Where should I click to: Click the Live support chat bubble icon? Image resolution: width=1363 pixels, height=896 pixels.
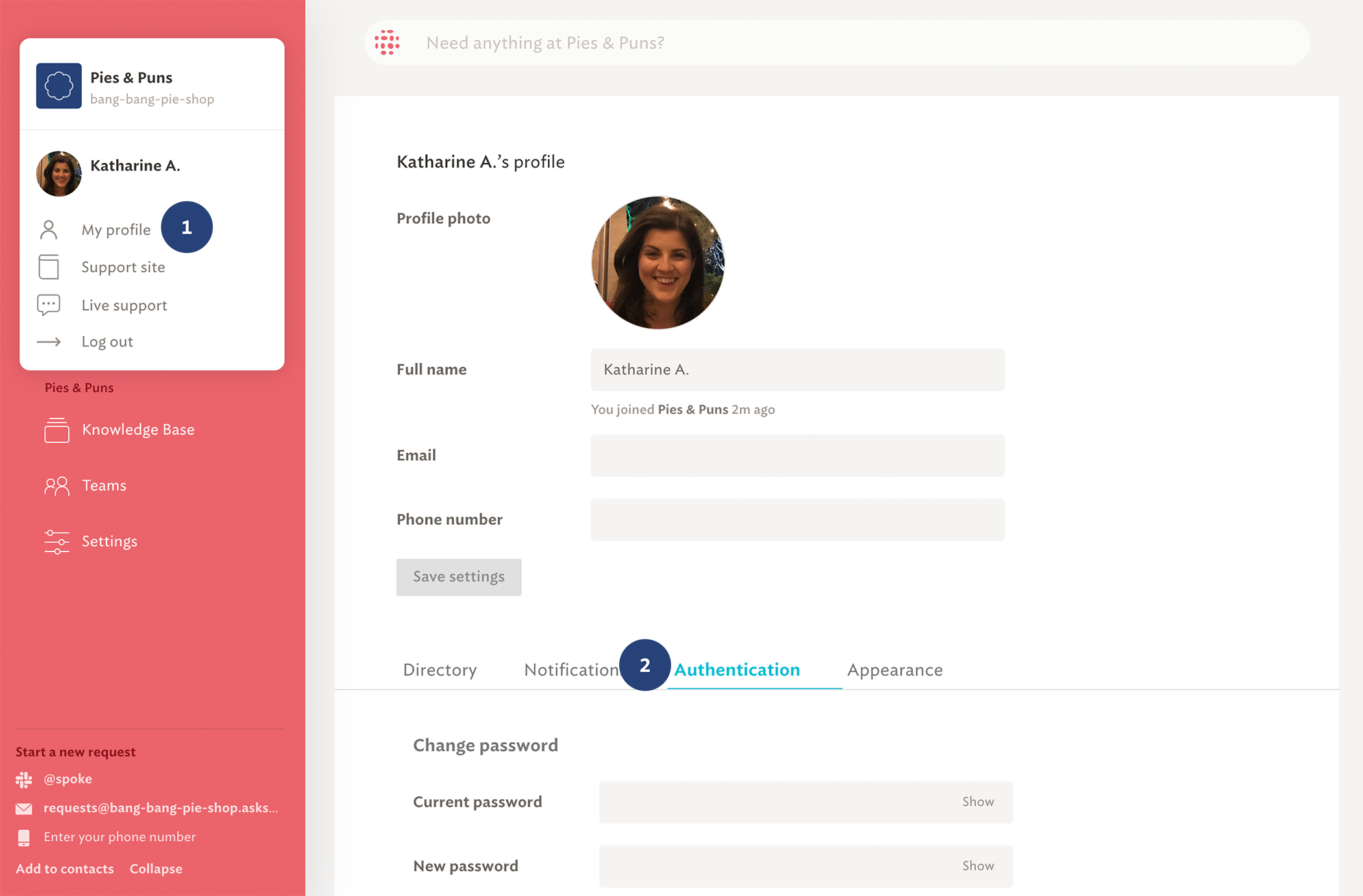tap(49, 305)
